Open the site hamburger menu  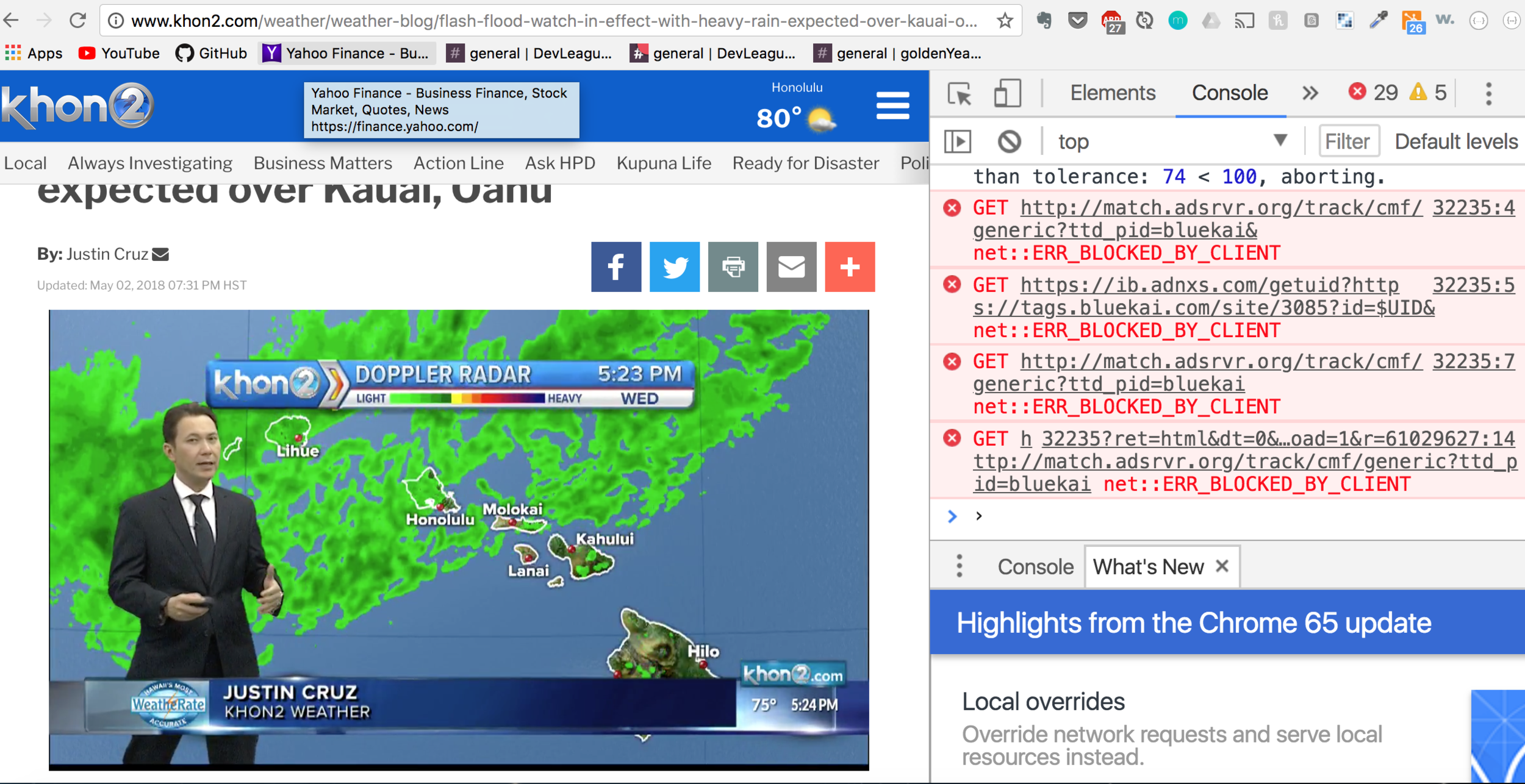(x=892, y=106)
